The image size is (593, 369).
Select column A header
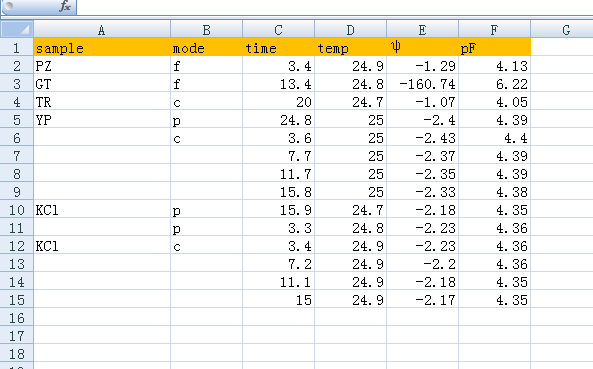click(101, 29)
